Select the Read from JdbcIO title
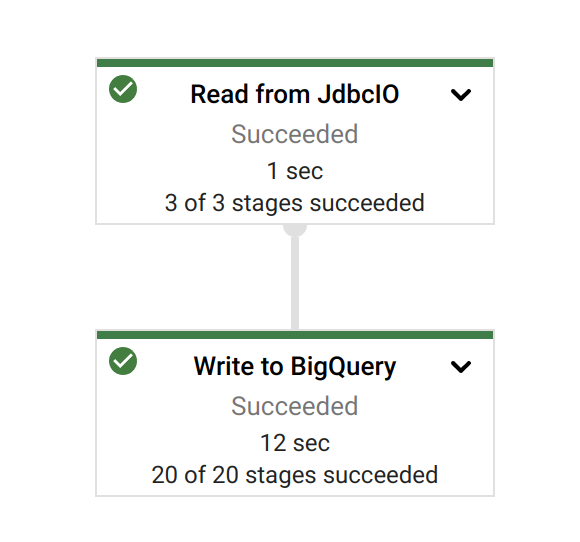The height and width of the screenshot is (542, 580). 294,94
